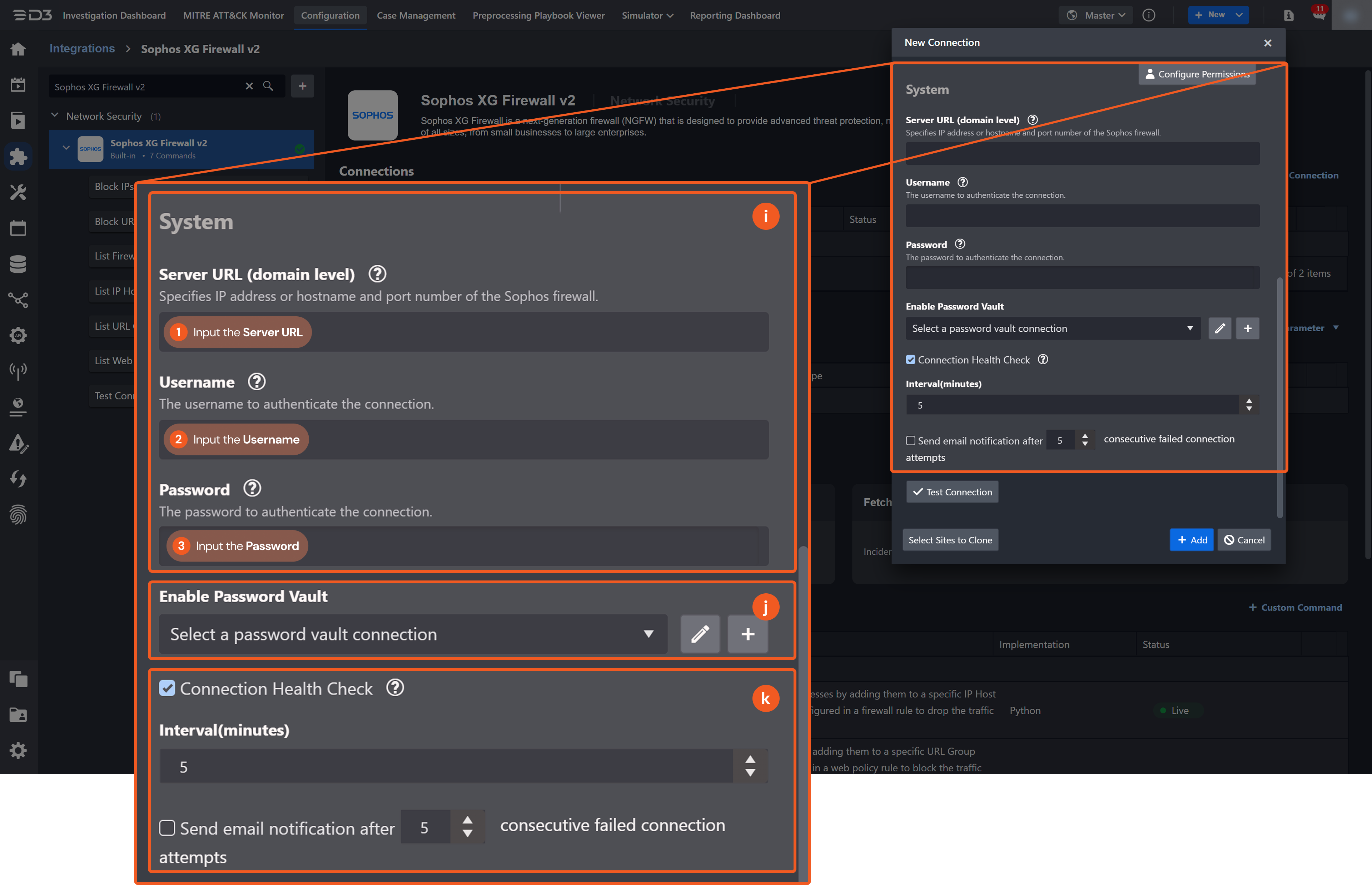Click the home icon in left sidebar
The height and width of the screenshot is (885, 1372).
coord(18,49)
